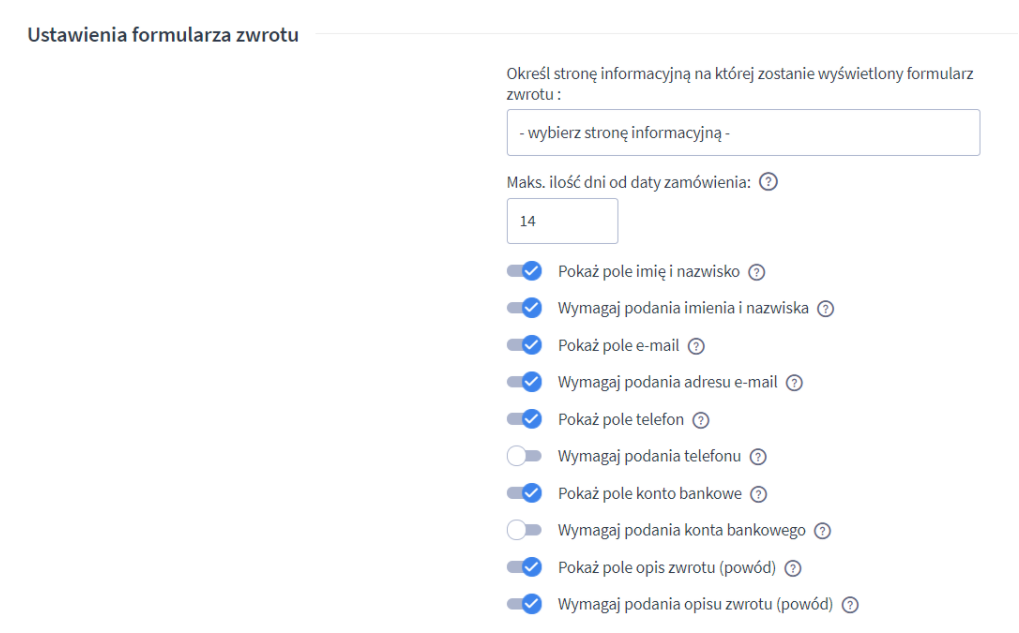Switch off the Pokaż pole telefon toggle
This screenshot has width=1019, height=633.
pyautogui.click(x=524, y=419)
